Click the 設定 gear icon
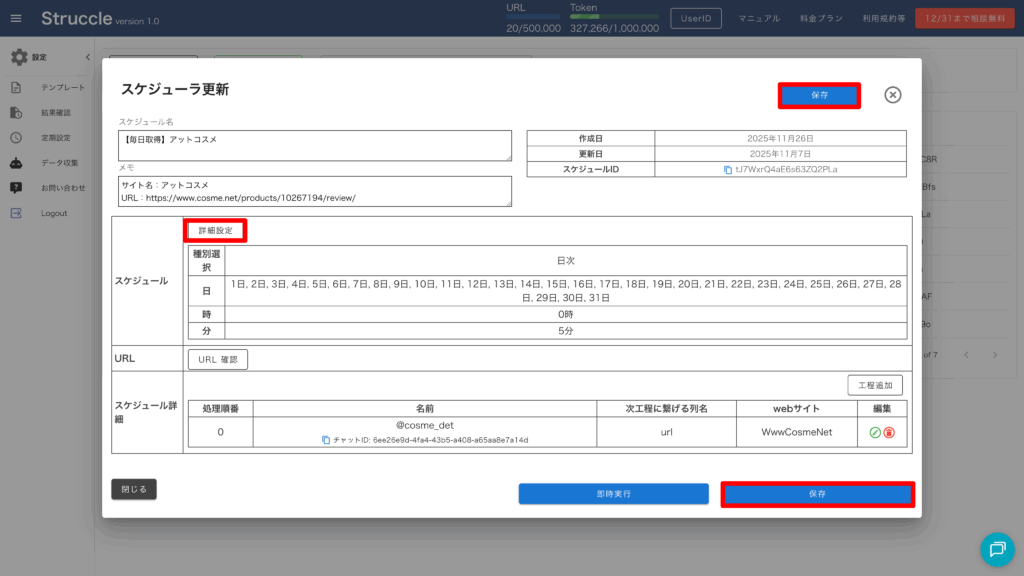1024x576 pixels. pos(18,58)
